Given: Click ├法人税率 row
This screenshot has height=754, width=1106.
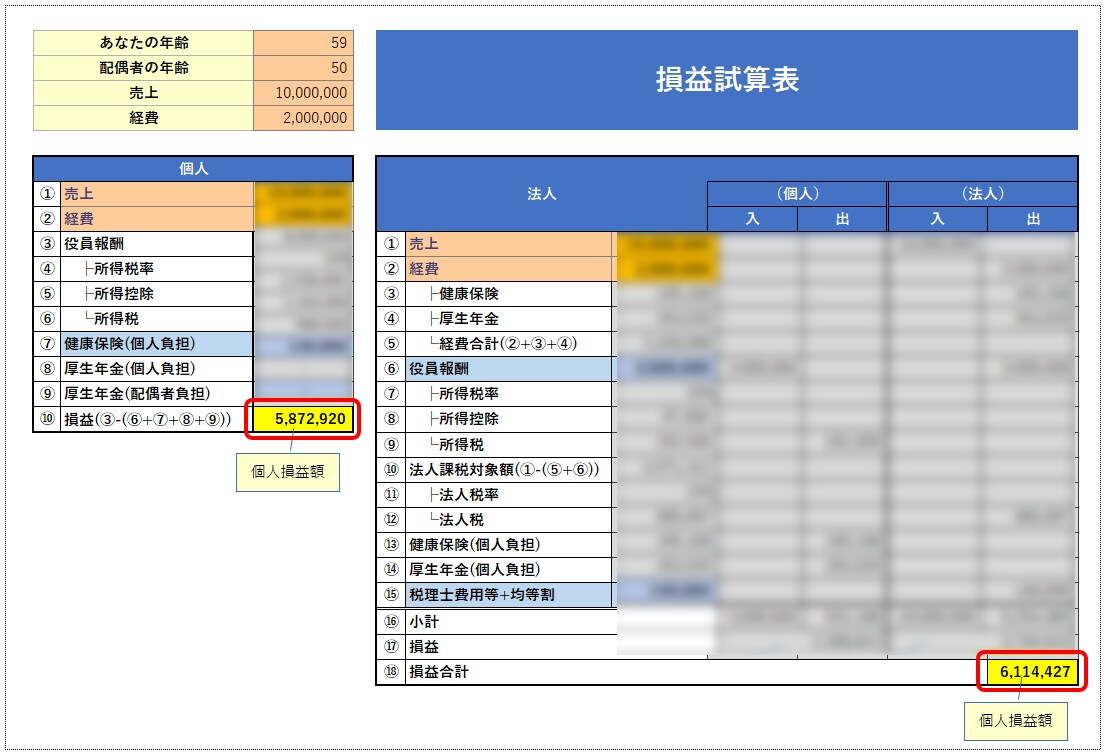Looking at the screenshot, I should point(511,494).
